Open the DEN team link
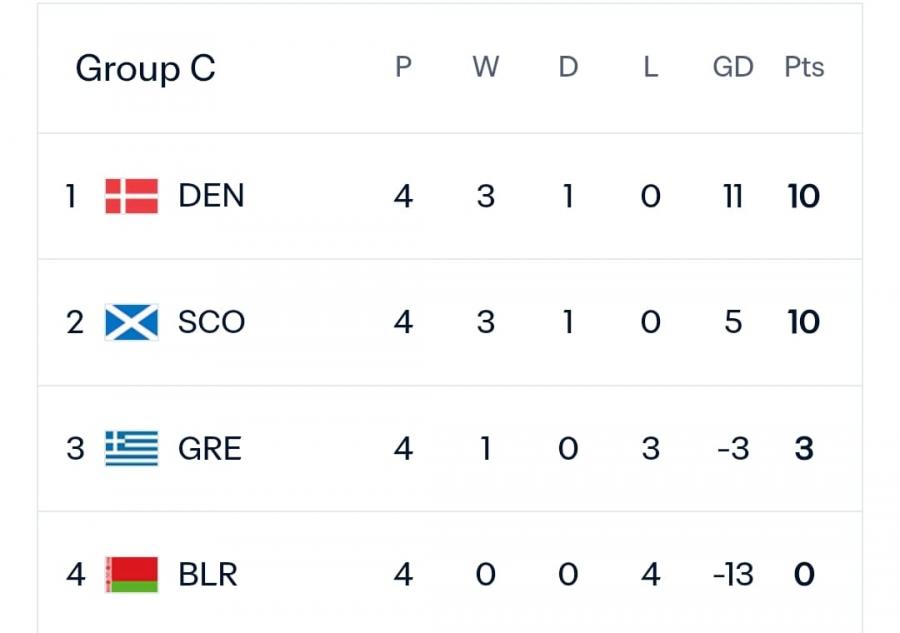 click(211, 196)
